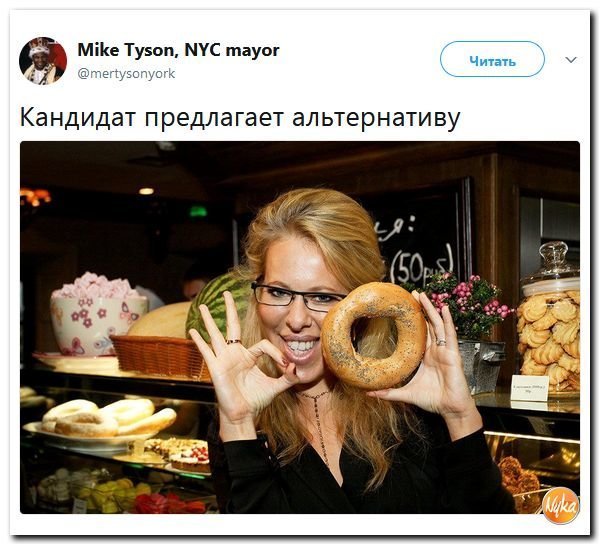
Task: Click the small price card near jar
Action: tap(530, 388)
